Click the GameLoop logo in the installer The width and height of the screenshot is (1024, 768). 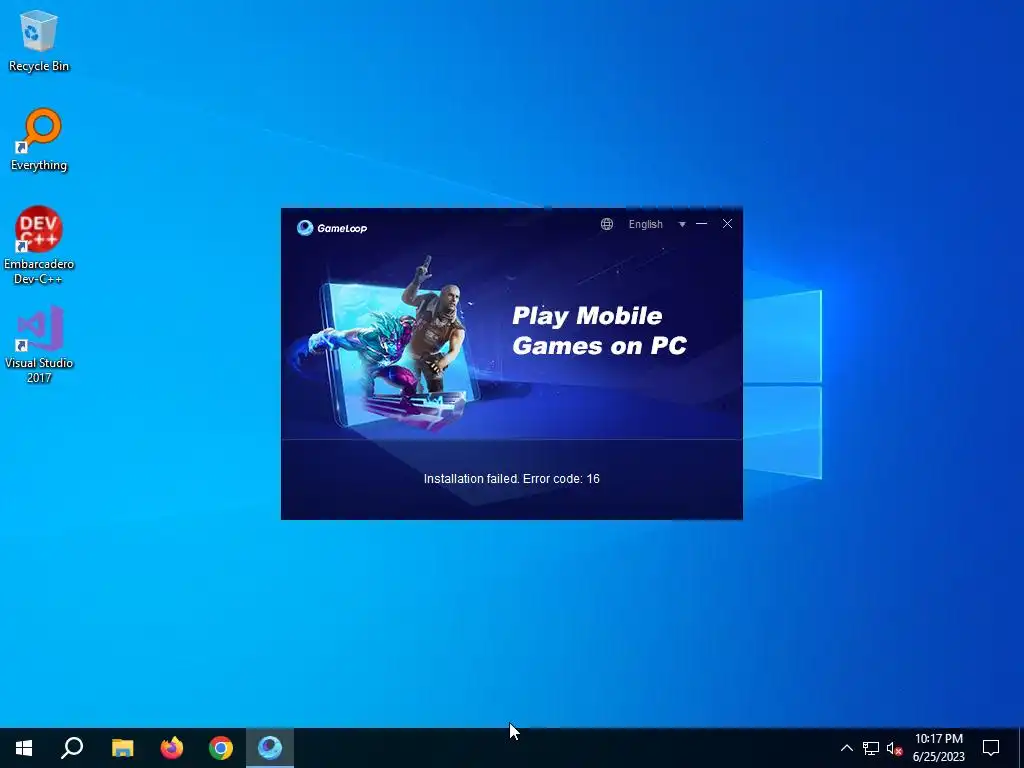tap(332, 227)
